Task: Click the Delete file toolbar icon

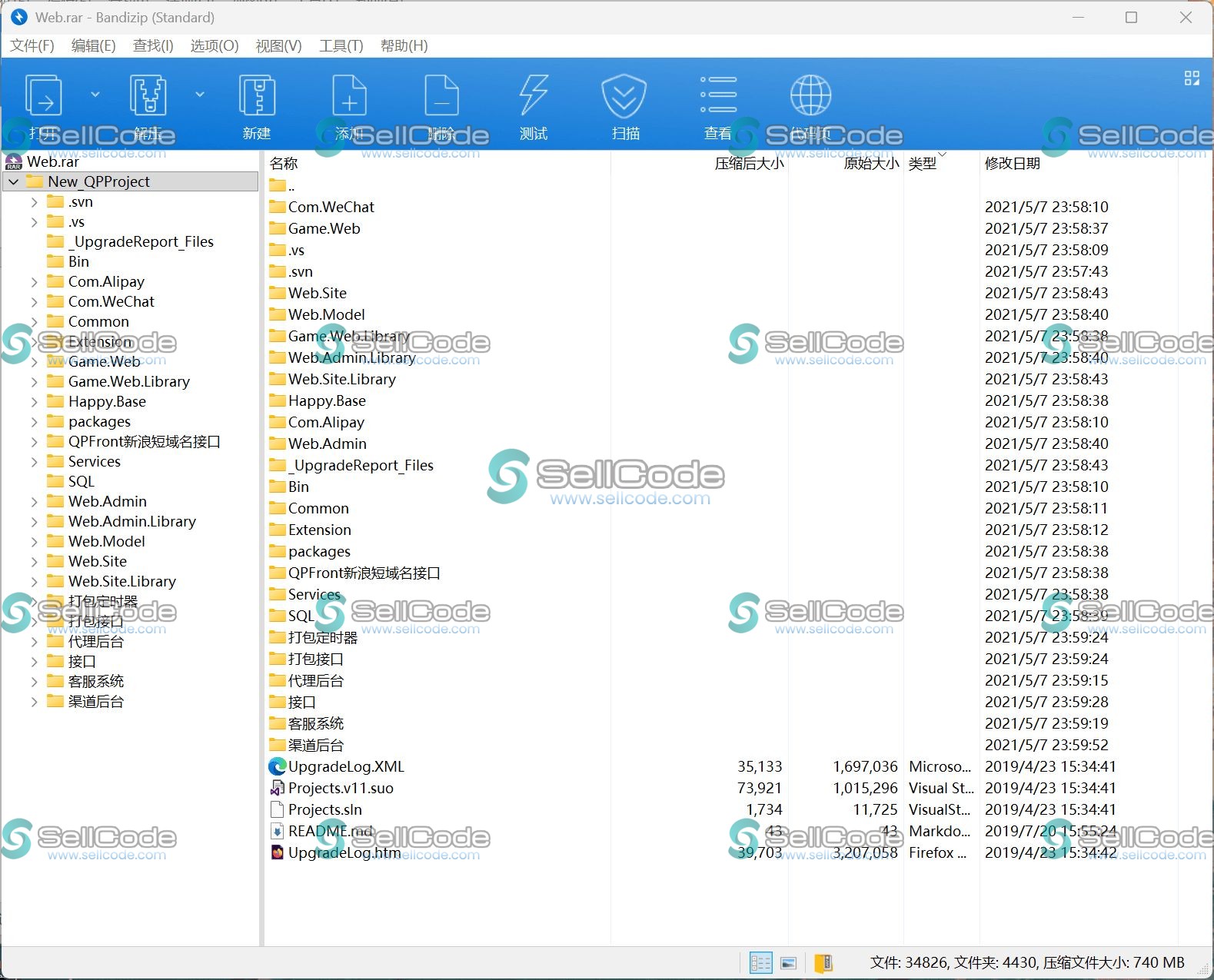Action: (441, 97)
